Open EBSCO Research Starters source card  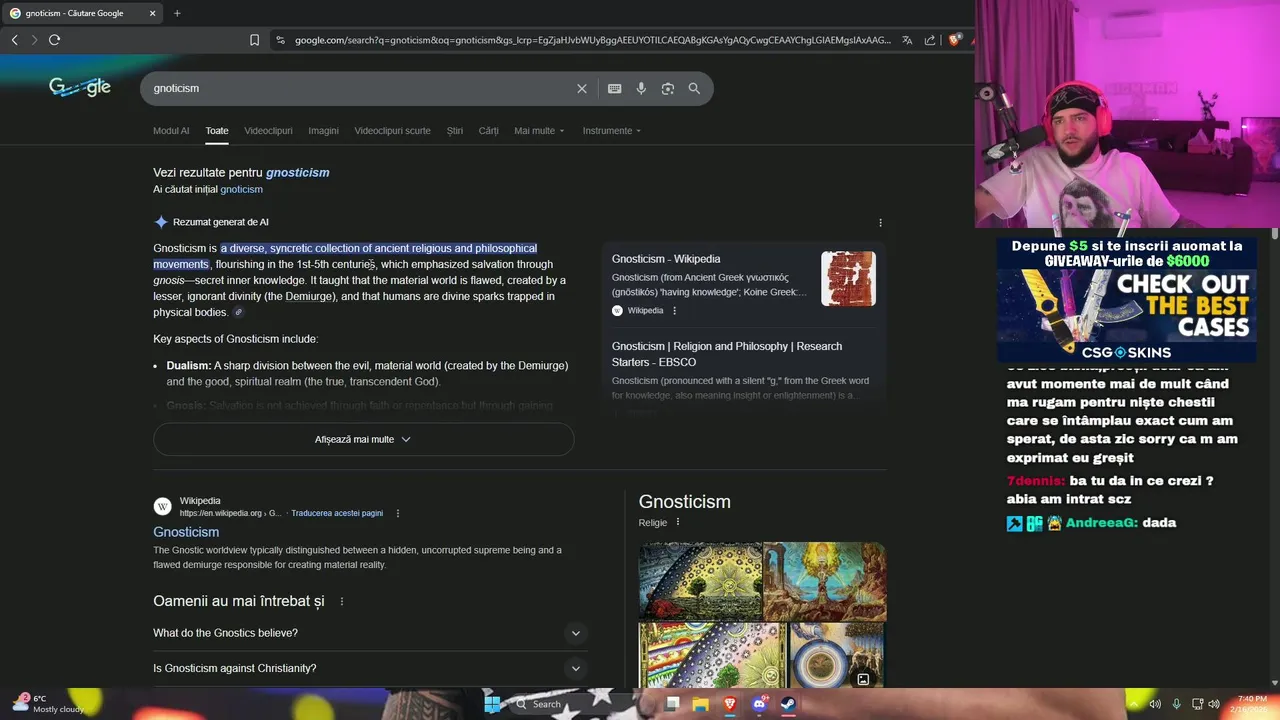click(743, 370)
